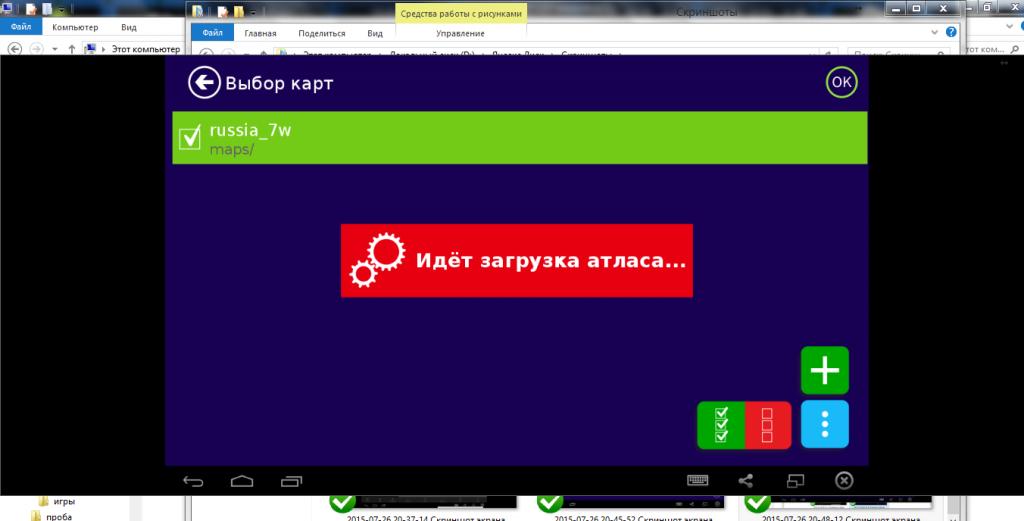Viewport: 1024px width, 521px height.
Task: Click the resize screen icon in the bottom bar
Action: (794, 480)
